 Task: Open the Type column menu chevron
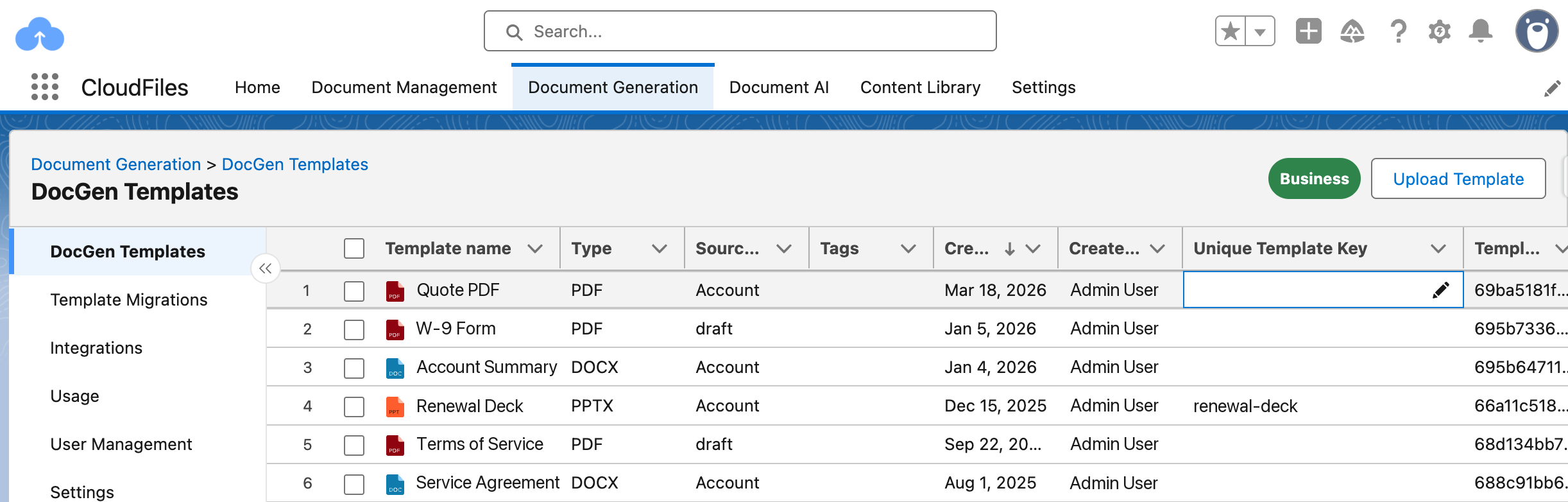[660, 248]
